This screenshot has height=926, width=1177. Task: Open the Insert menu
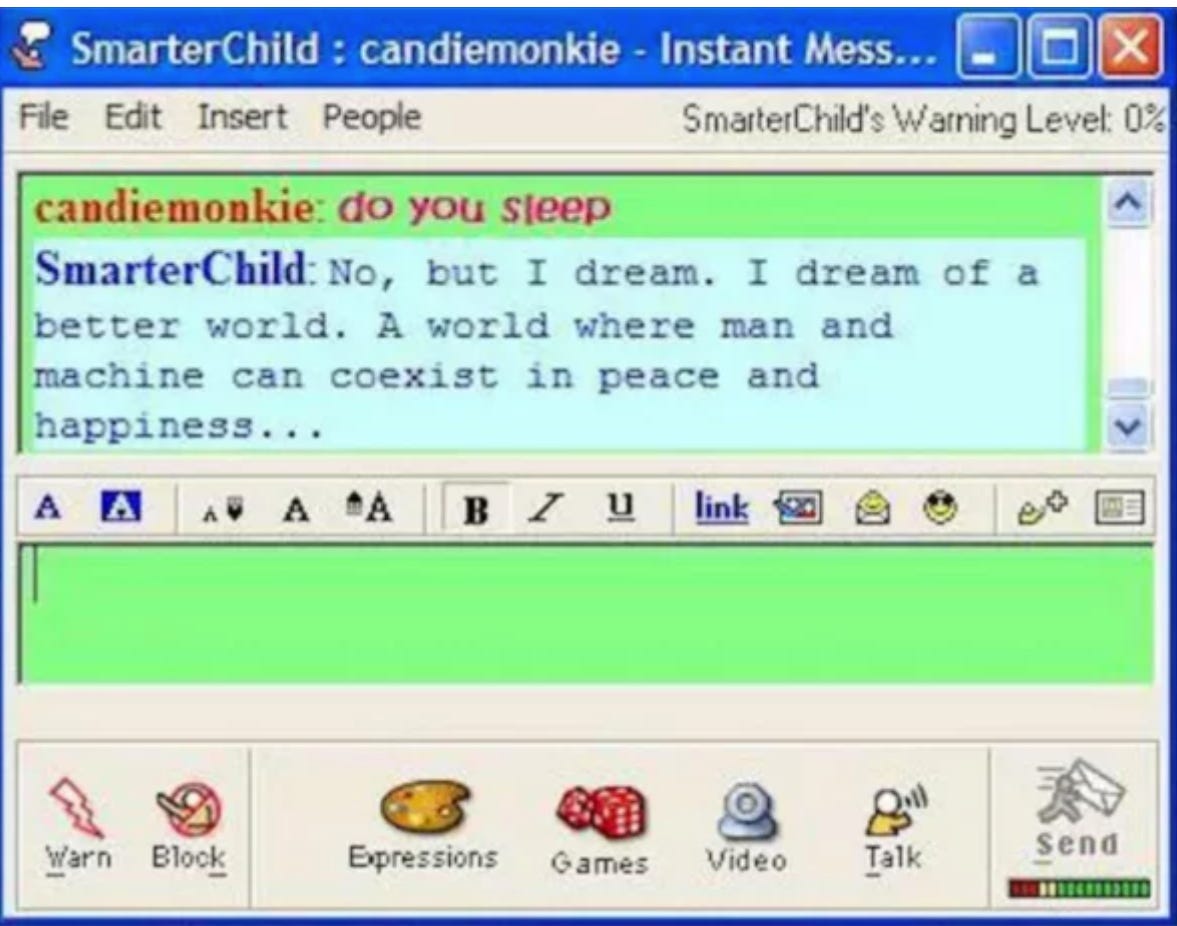coord(242,117)
